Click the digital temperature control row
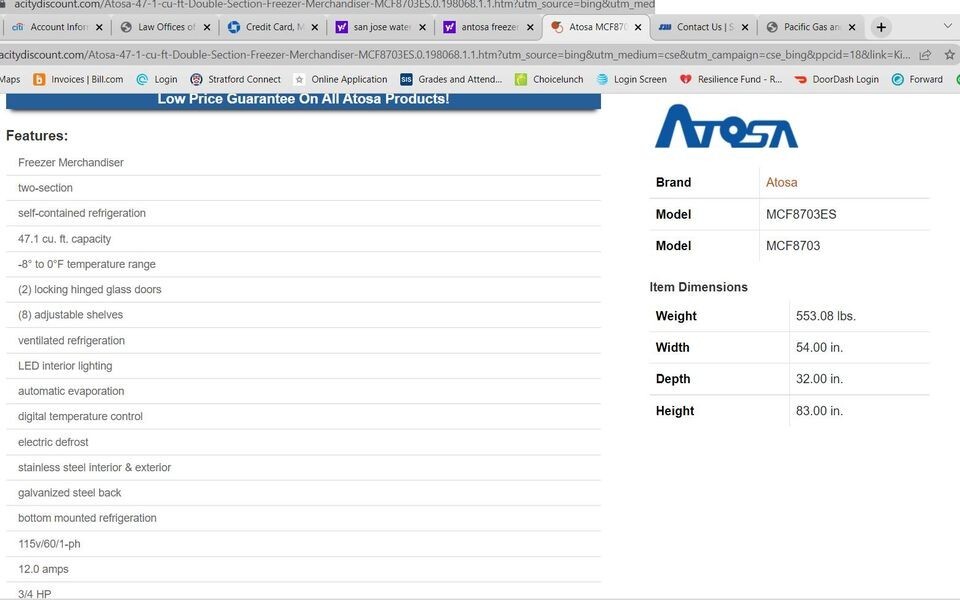 tap(303, 416)
